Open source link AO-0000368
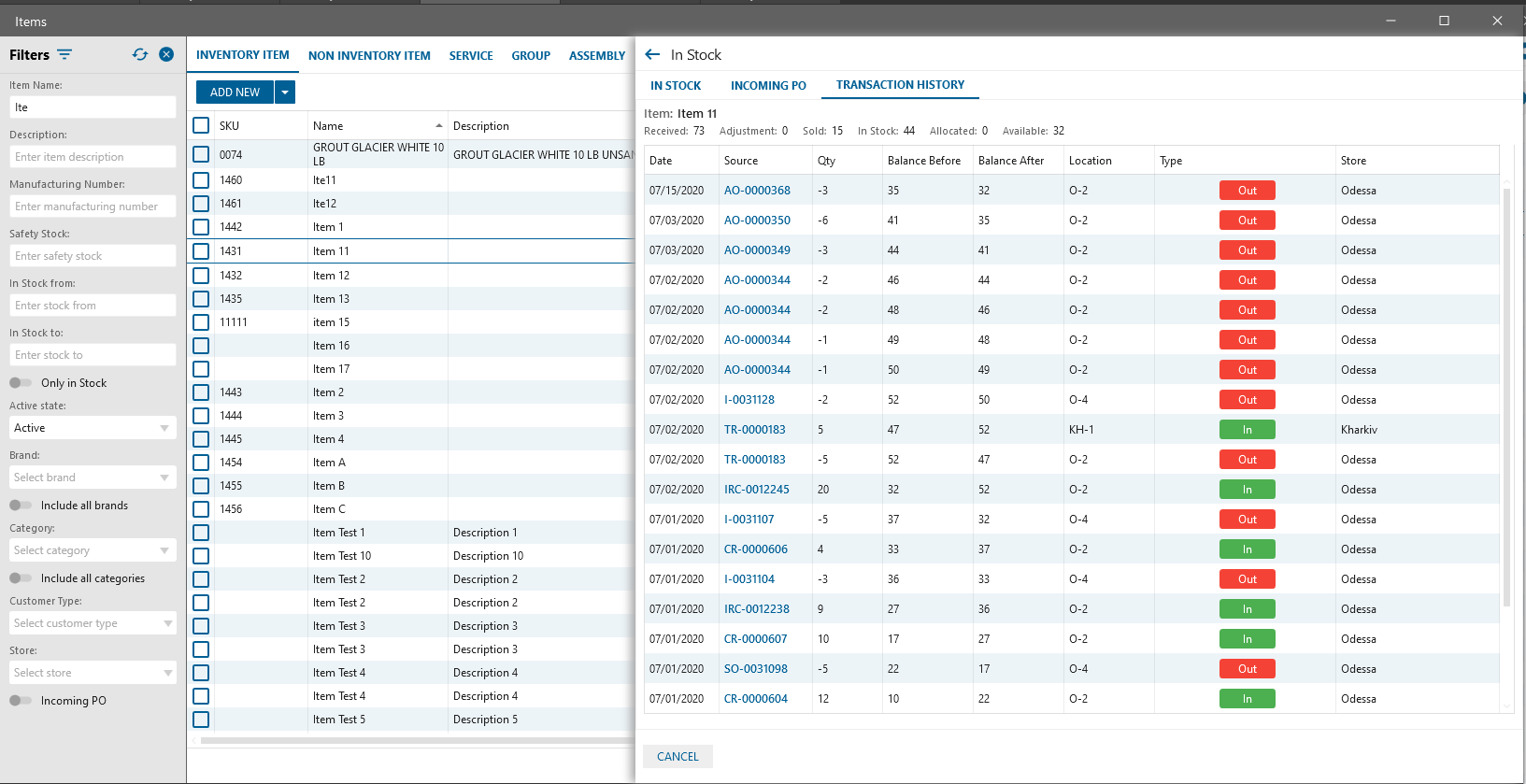 [757, 191]
